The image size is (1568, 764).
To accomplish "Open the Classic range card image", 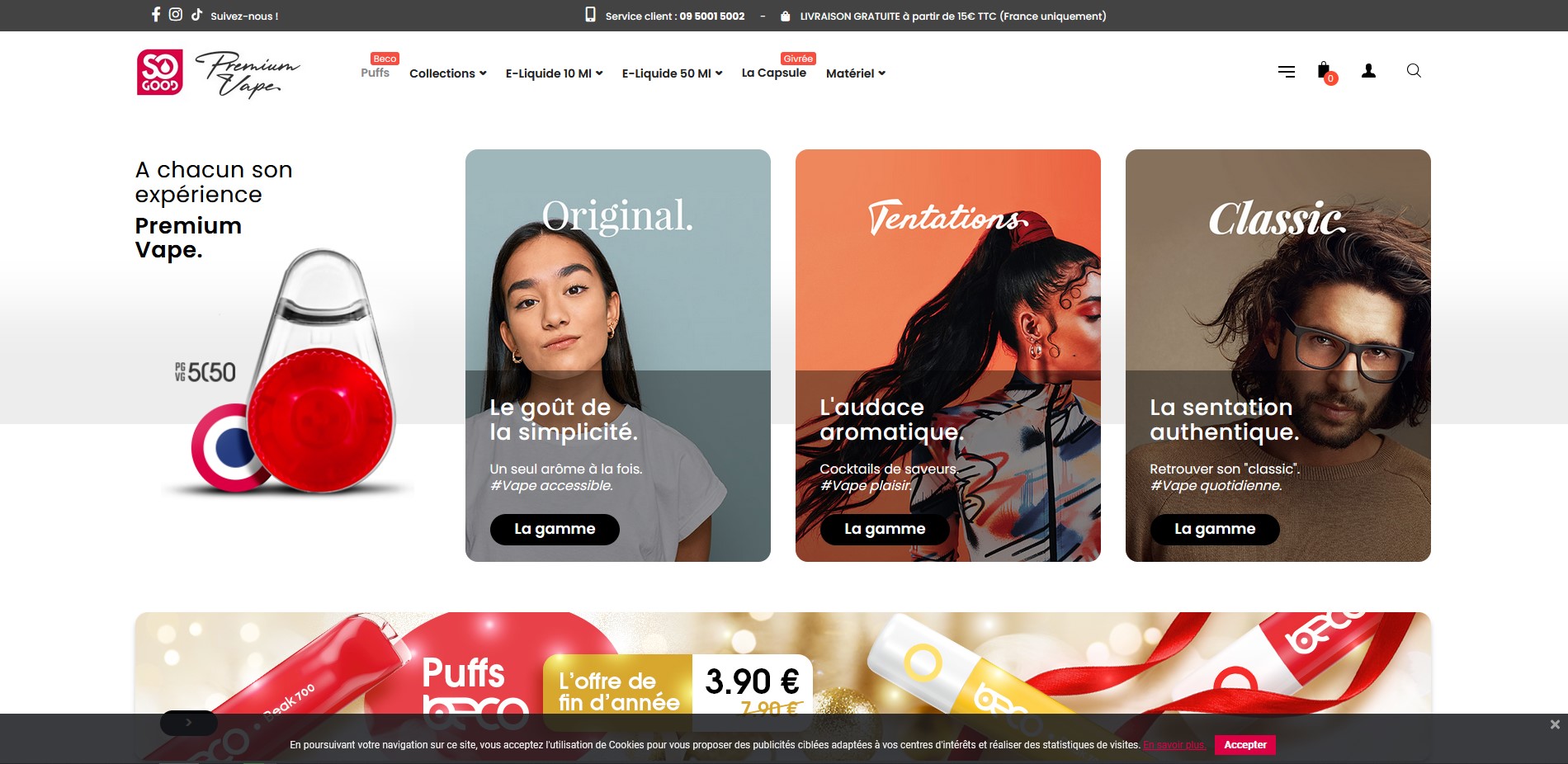I will pyautogui.click(x=1278, y=356).
